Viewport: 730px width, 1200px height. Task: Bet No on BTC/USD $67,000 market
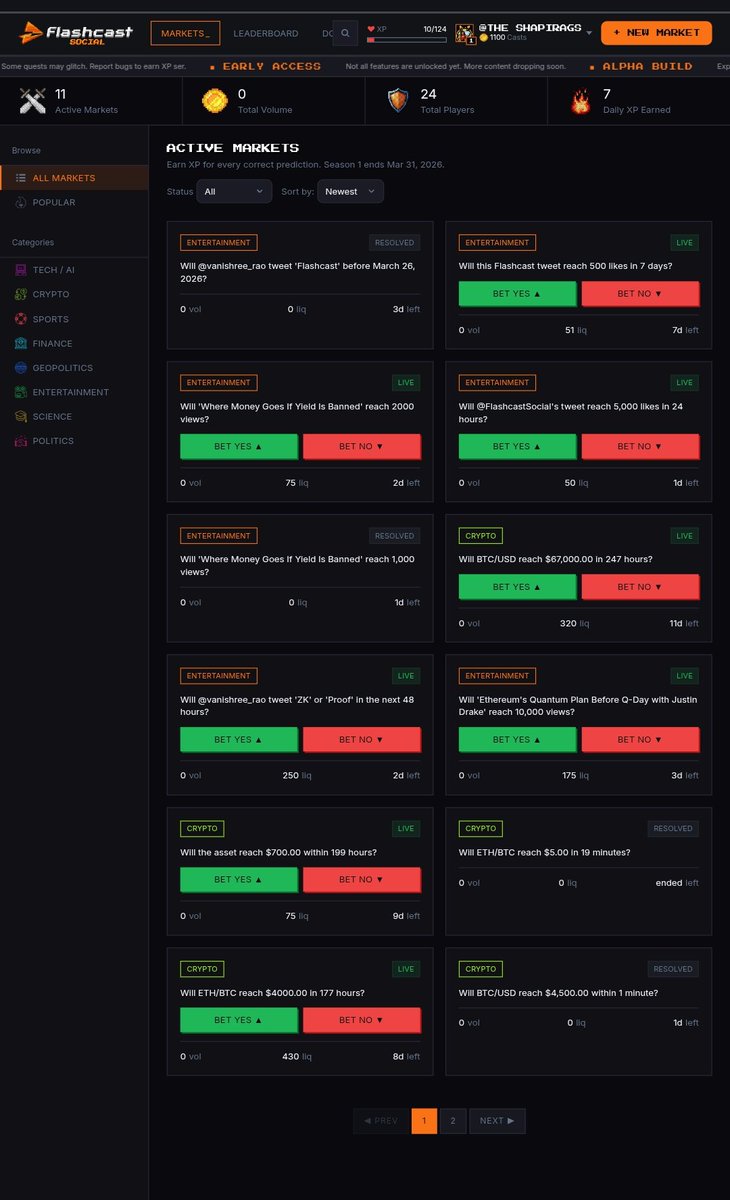pyautogui.click(x=640, y=587)
